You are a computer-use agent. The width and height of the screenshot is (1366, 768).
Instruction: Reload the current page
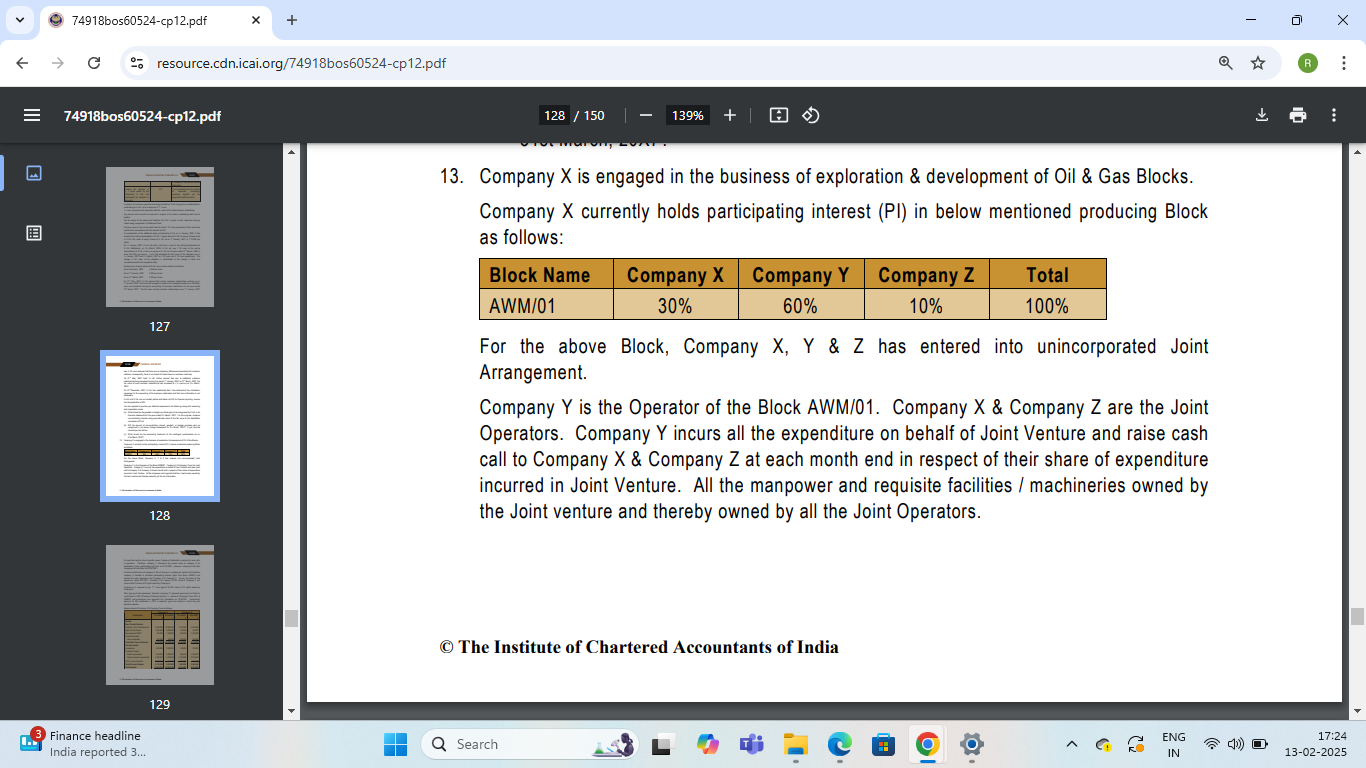click(94, 63)
